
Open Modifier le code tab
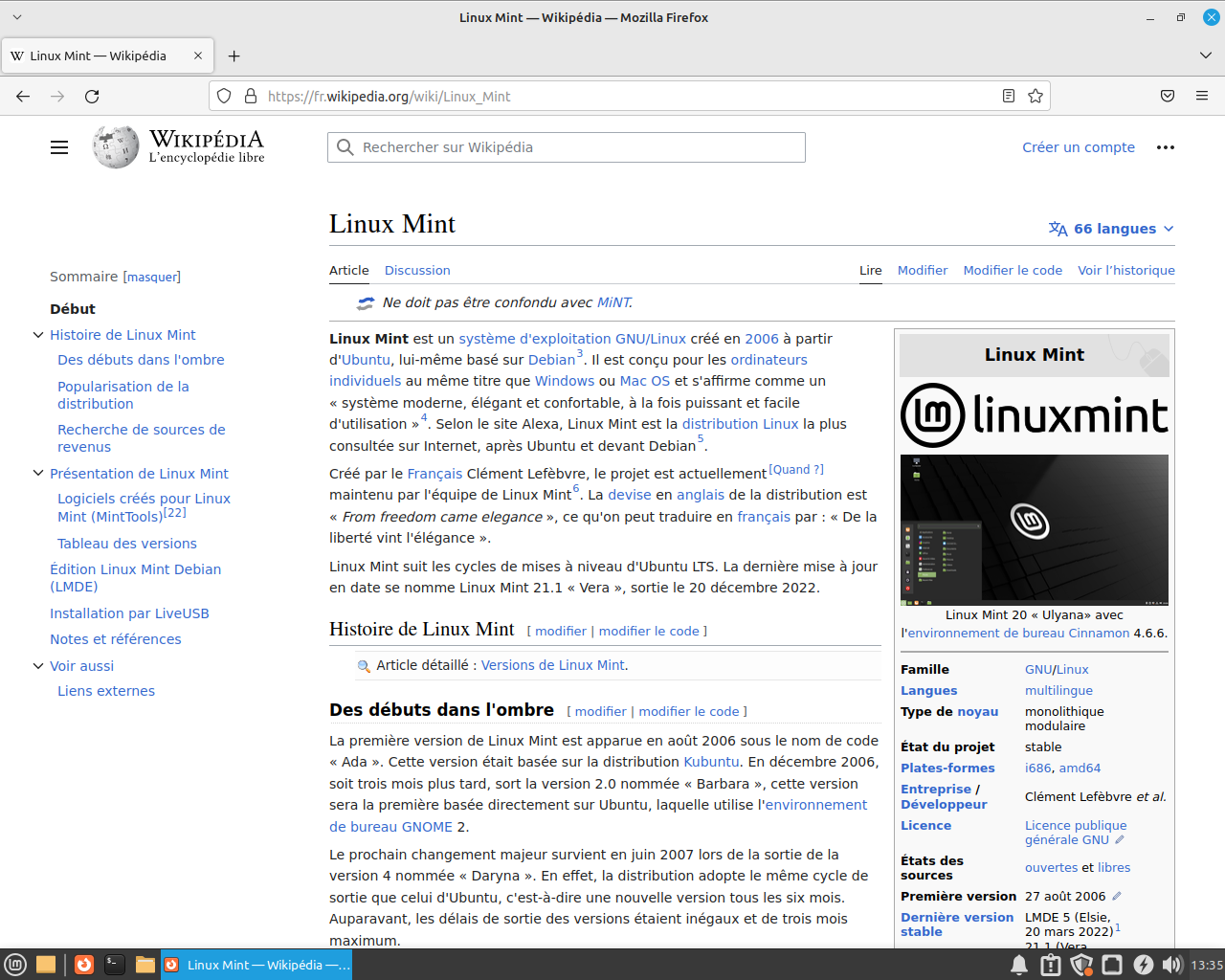click(x=1013, y=271)
